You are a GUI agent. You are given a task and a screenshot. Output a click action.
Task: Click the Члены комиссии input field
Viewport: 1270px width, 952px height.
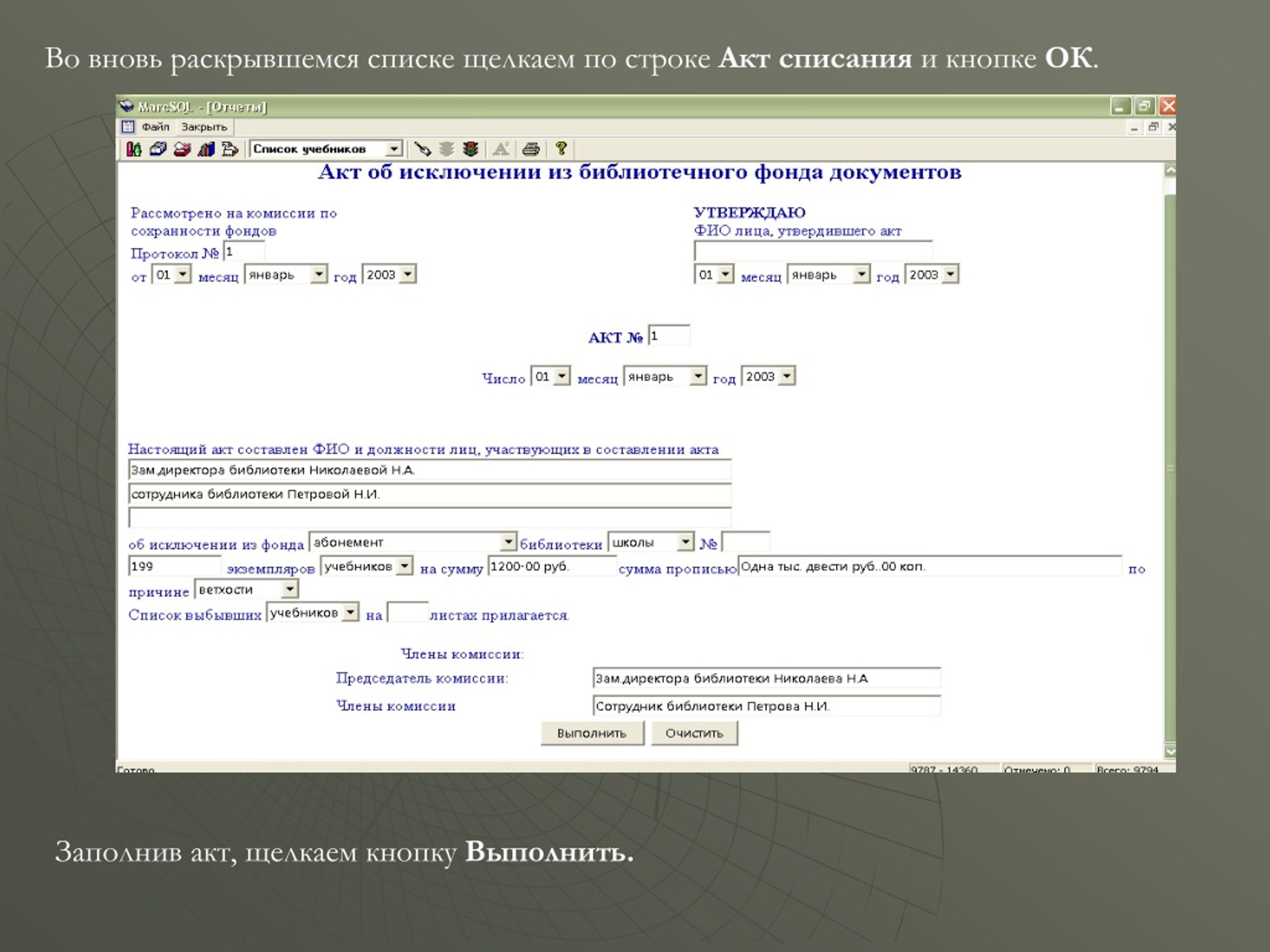point(766,706)
